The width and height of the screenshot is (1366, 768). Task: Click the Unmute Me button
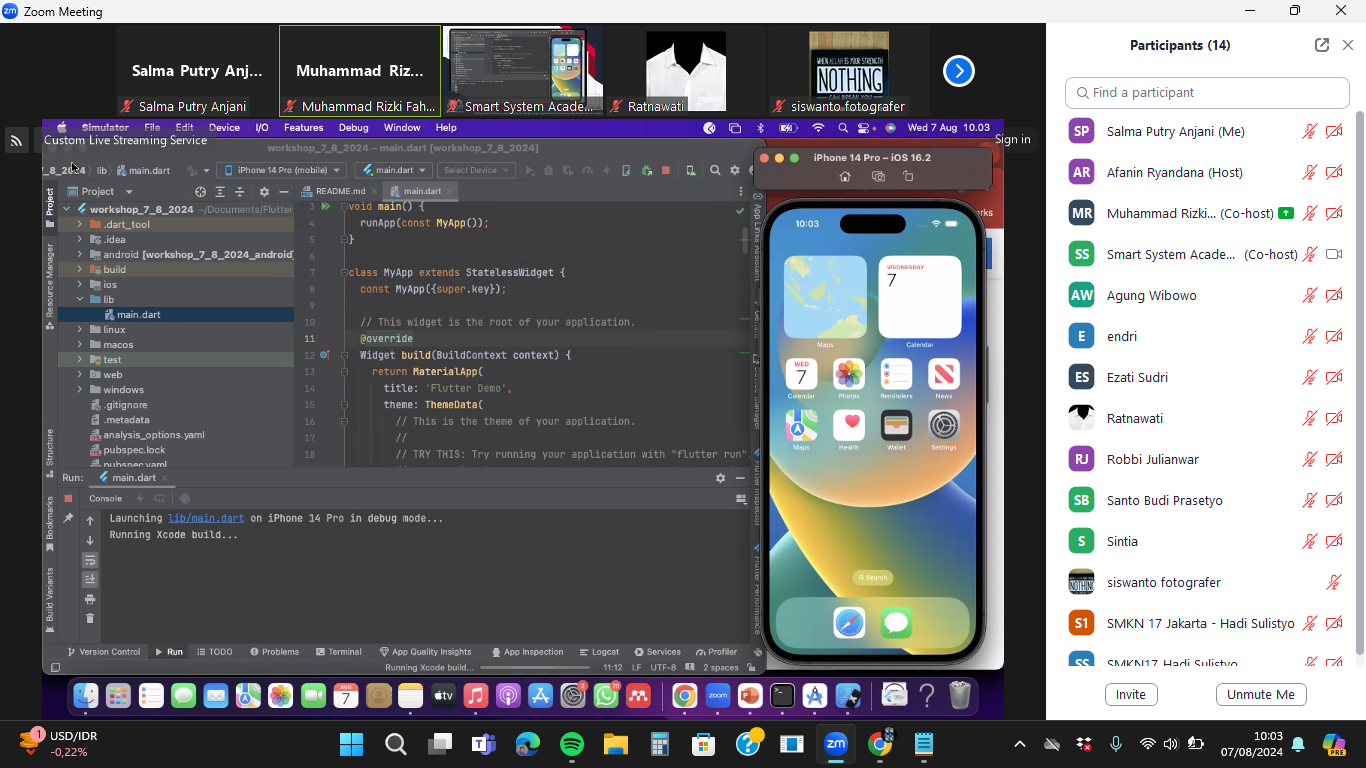(x=1261, y=695)
